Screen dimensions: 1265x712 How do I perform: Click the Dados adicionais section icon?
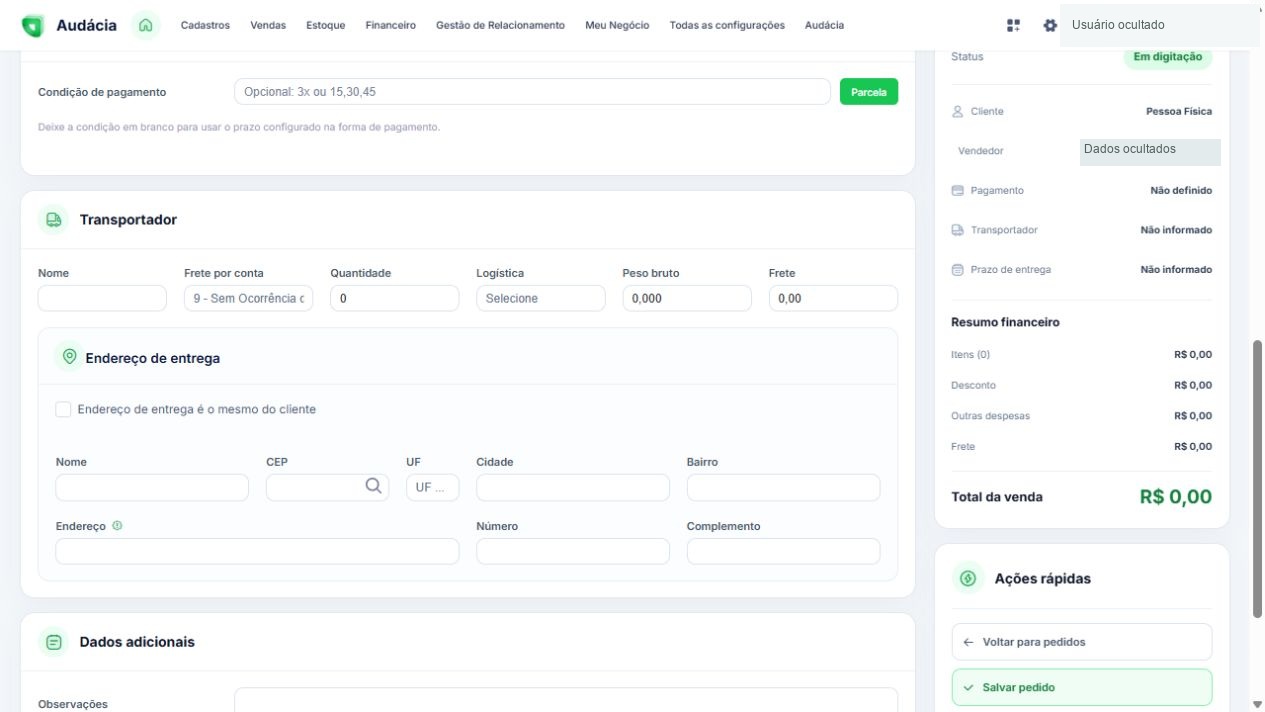(54, 642)
